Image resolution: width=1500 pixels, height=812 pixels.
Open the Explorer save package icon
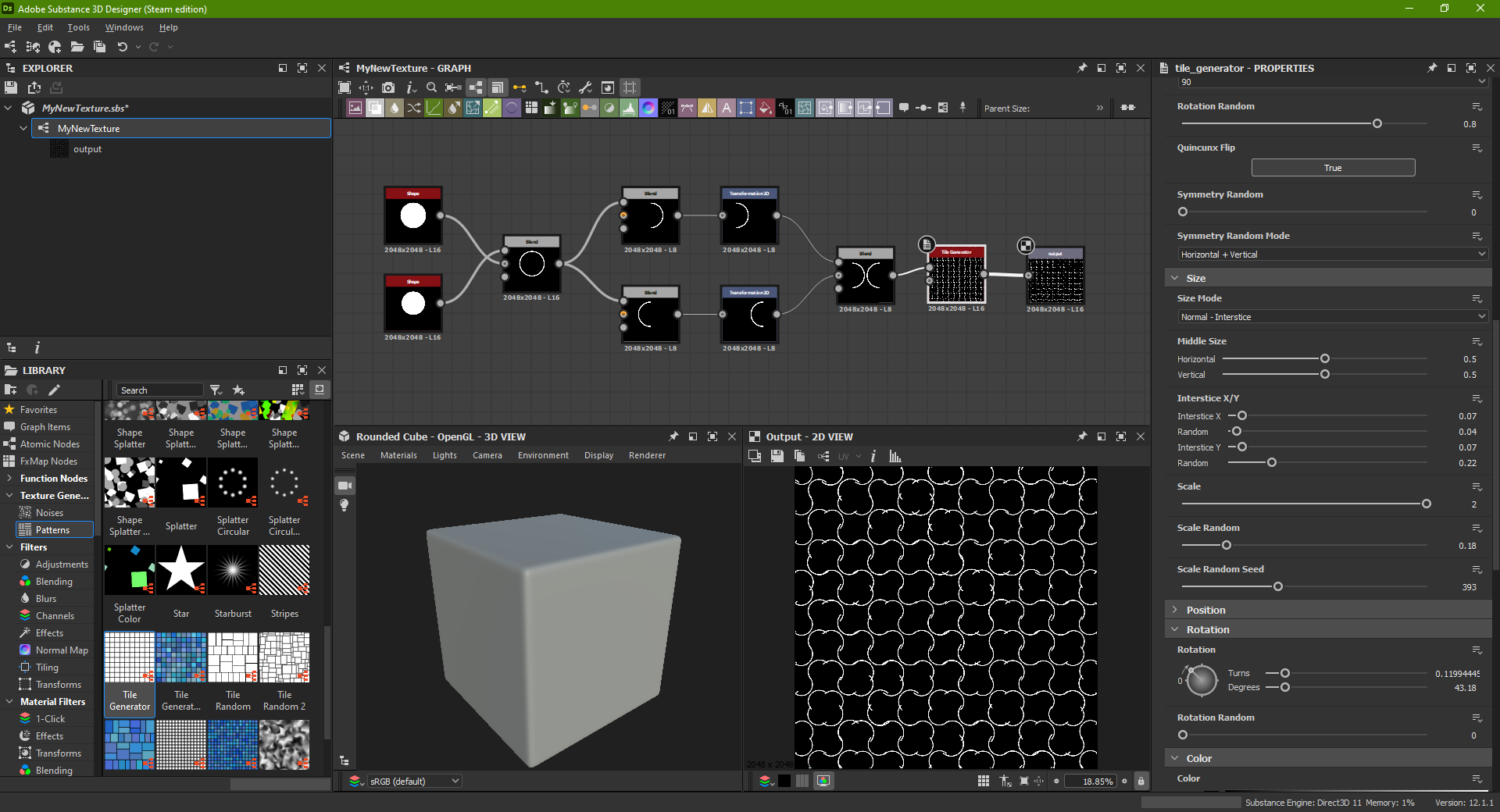tap(11, 87)
